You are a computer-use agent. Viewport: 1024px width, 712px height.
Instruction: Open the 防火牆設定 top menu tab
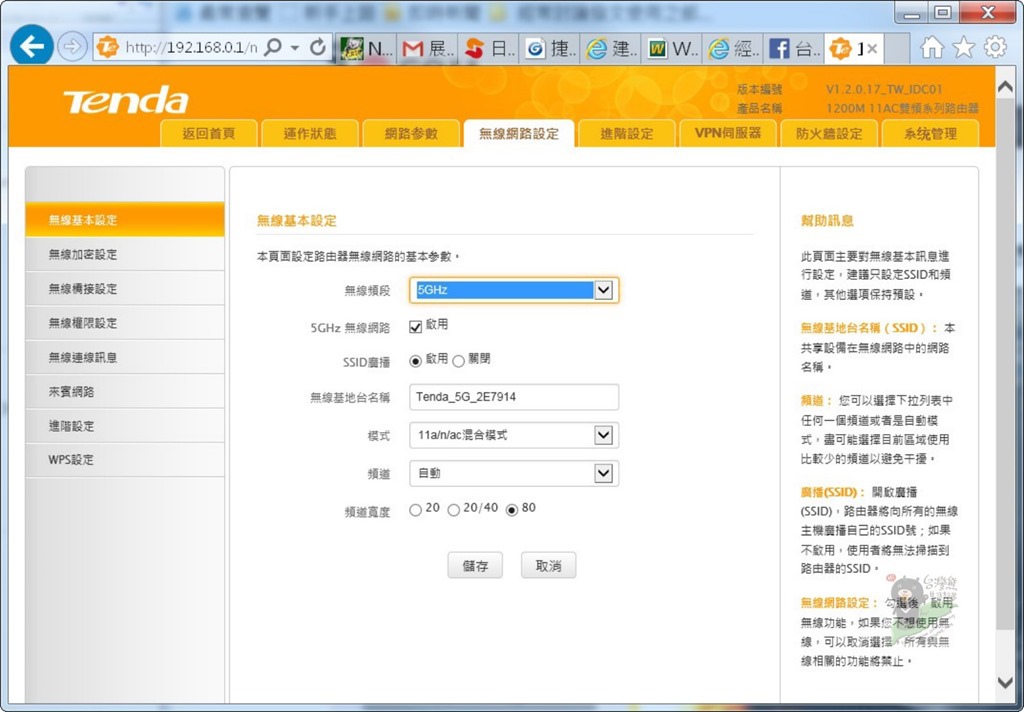pyautogui.click(x=829, y=134)
